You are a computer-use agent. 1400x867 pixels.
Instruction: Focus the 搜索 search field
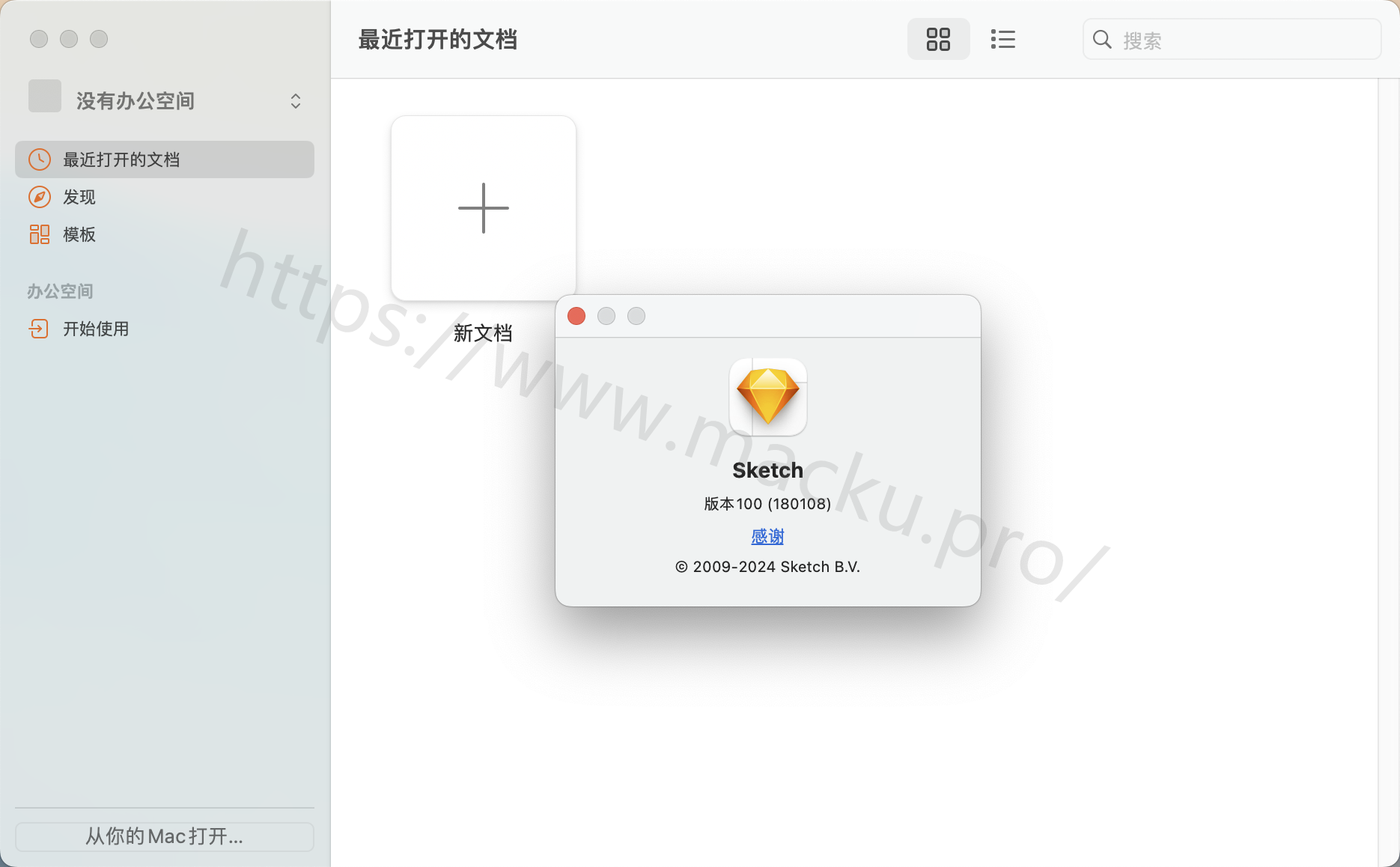pos(1232,40)
